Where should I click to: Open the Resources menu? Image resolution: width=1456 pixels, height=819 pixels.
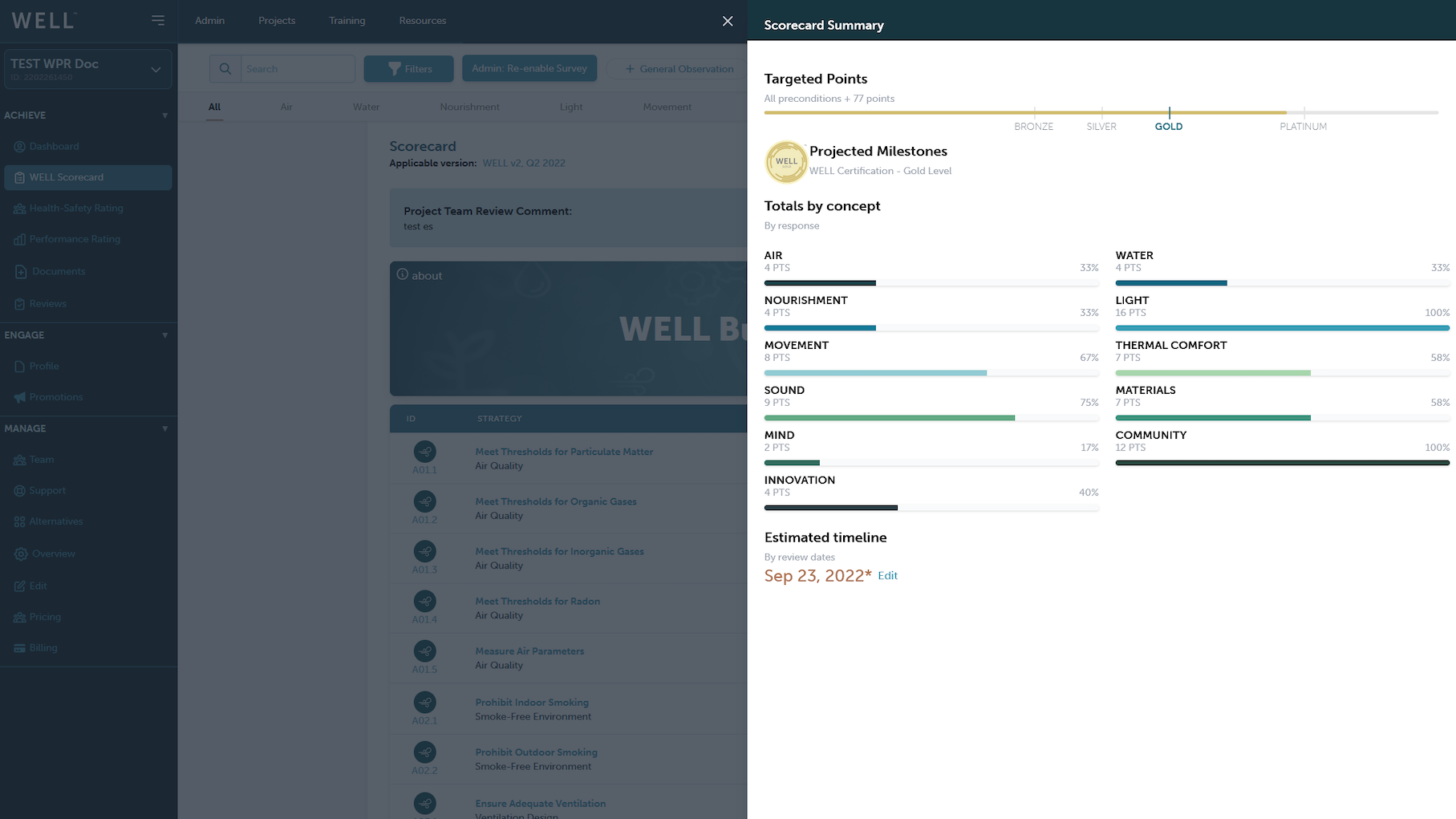point(423,21)
